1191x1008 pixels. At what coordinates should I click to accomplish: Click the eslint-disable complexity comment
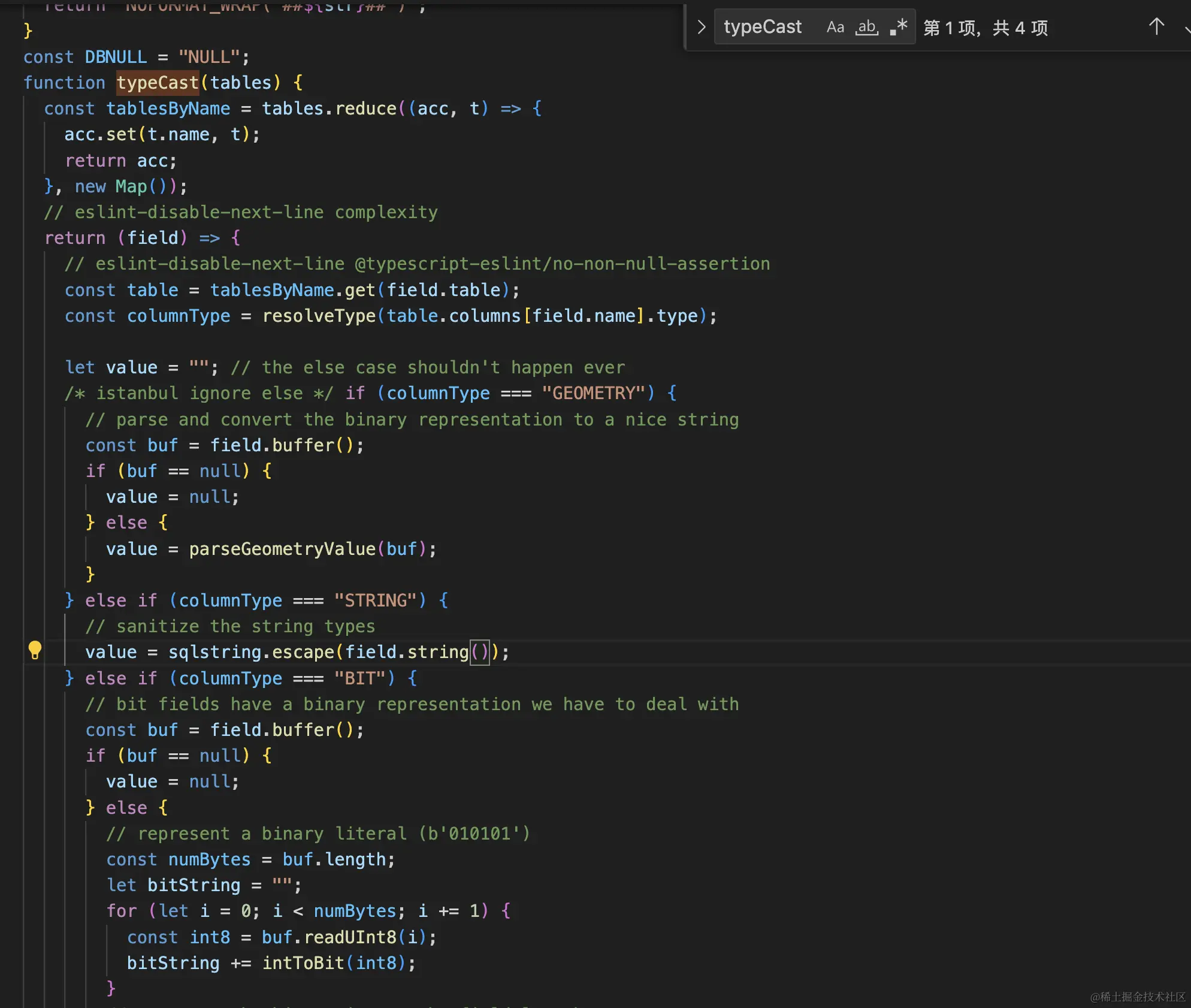(x=241, y=212)
